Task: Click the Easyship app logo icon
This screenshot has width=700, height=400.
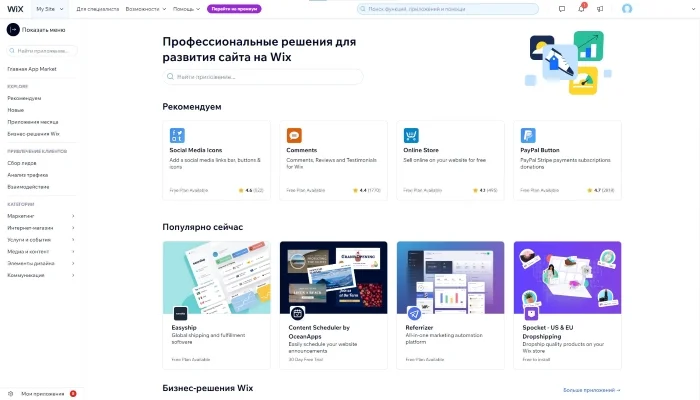Action: pos(180,313)
